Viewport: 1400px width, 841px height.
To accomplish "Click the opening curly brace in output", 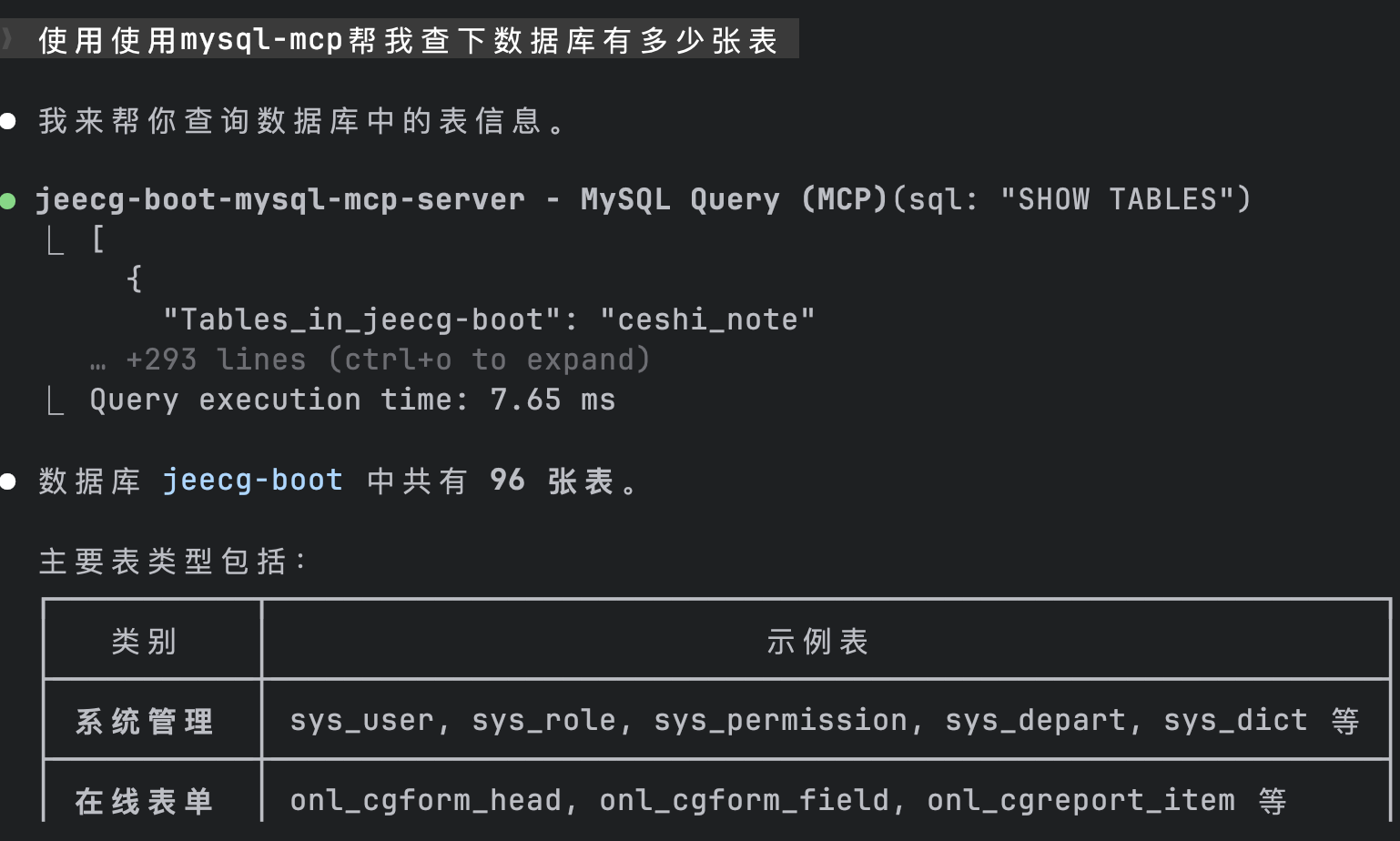I will 135,279.
